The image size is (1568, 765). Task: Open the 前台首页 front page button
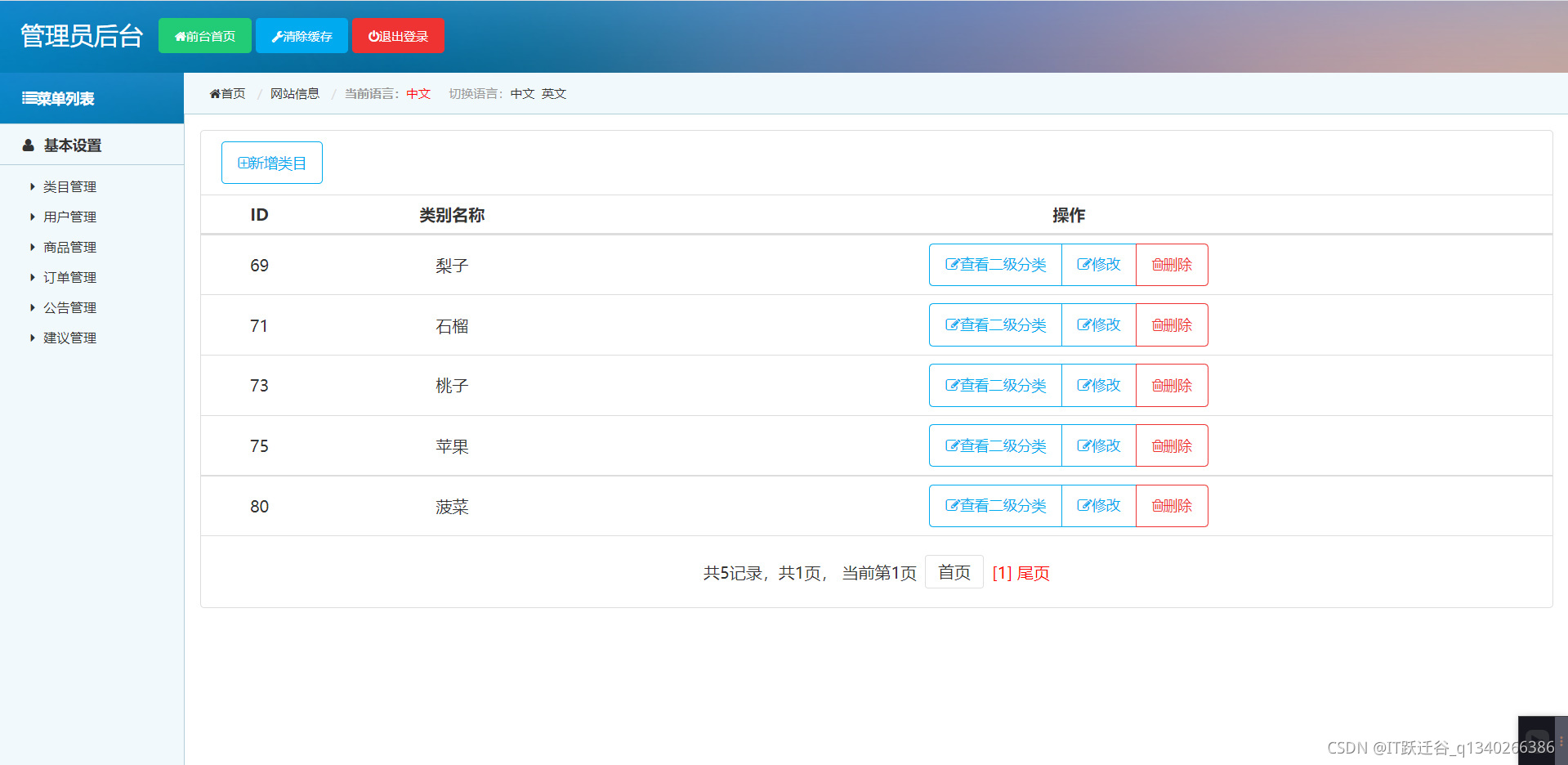(205, 36)
